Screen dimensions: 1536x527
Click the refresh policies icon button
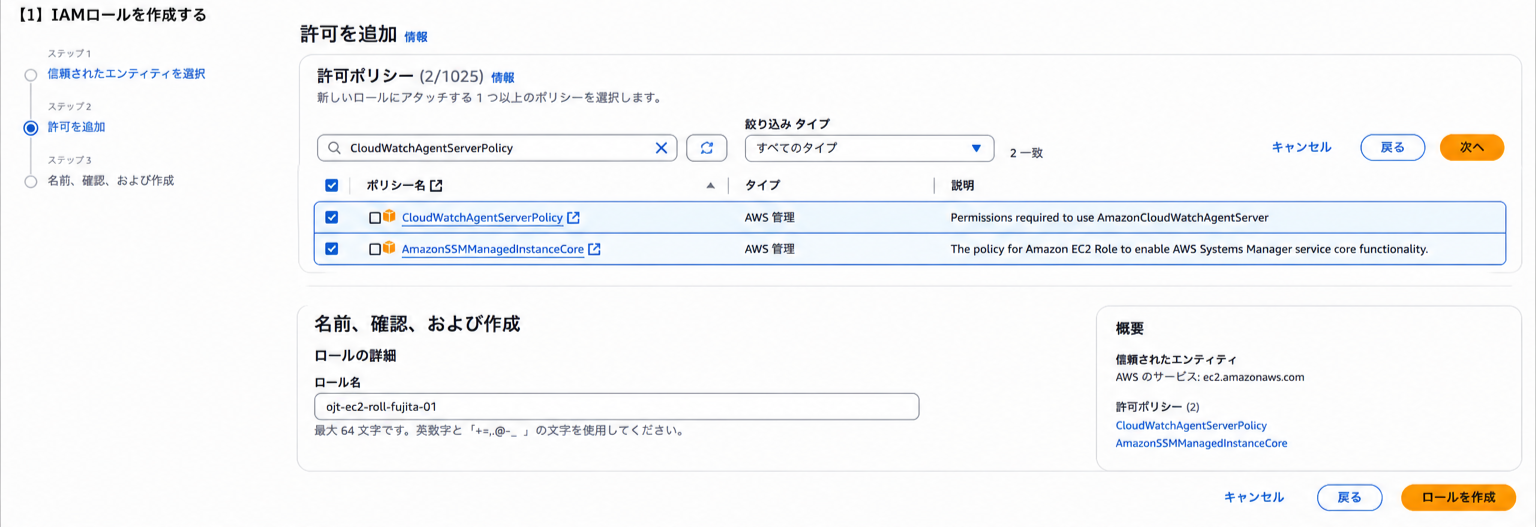pos(708,148)
